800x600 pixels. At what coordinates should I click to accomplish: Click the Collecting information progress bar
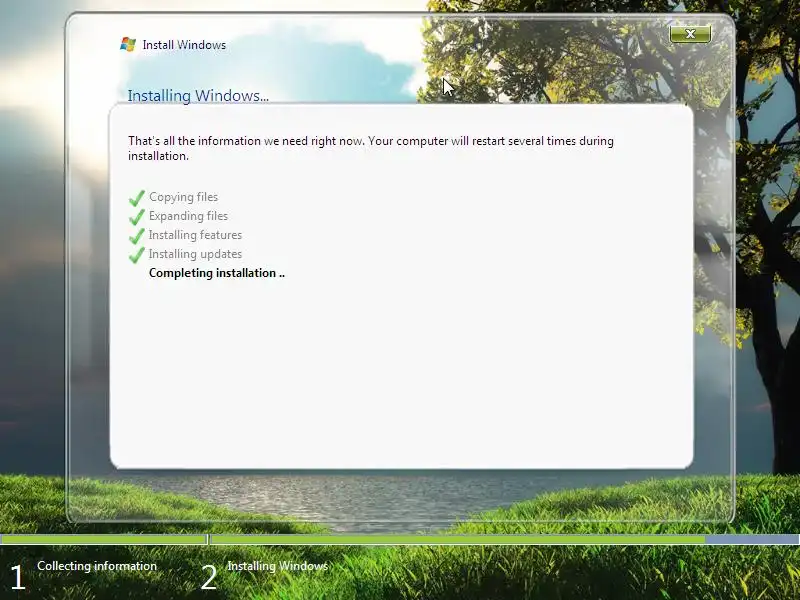click(x=104, y=539)
